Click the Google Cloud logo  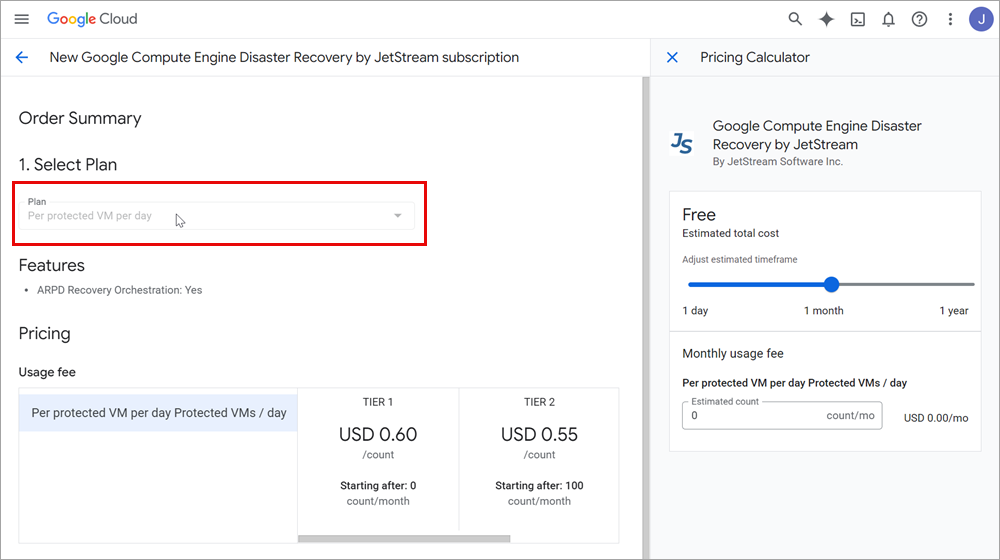click(92, 19)
